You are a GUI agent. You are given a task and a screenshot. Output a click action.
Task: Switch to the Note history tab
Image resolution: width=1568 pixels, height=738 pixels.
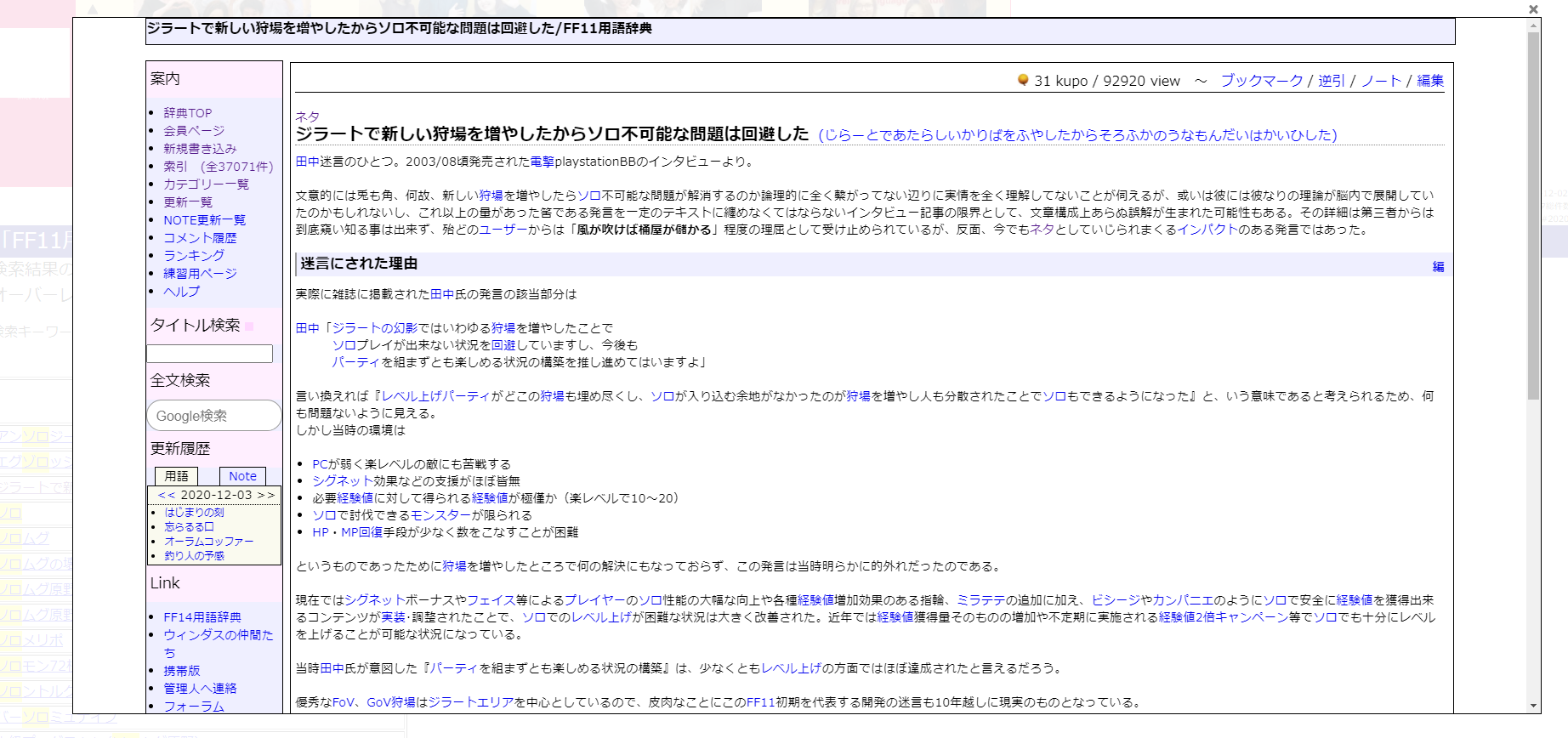coord(242,476)
